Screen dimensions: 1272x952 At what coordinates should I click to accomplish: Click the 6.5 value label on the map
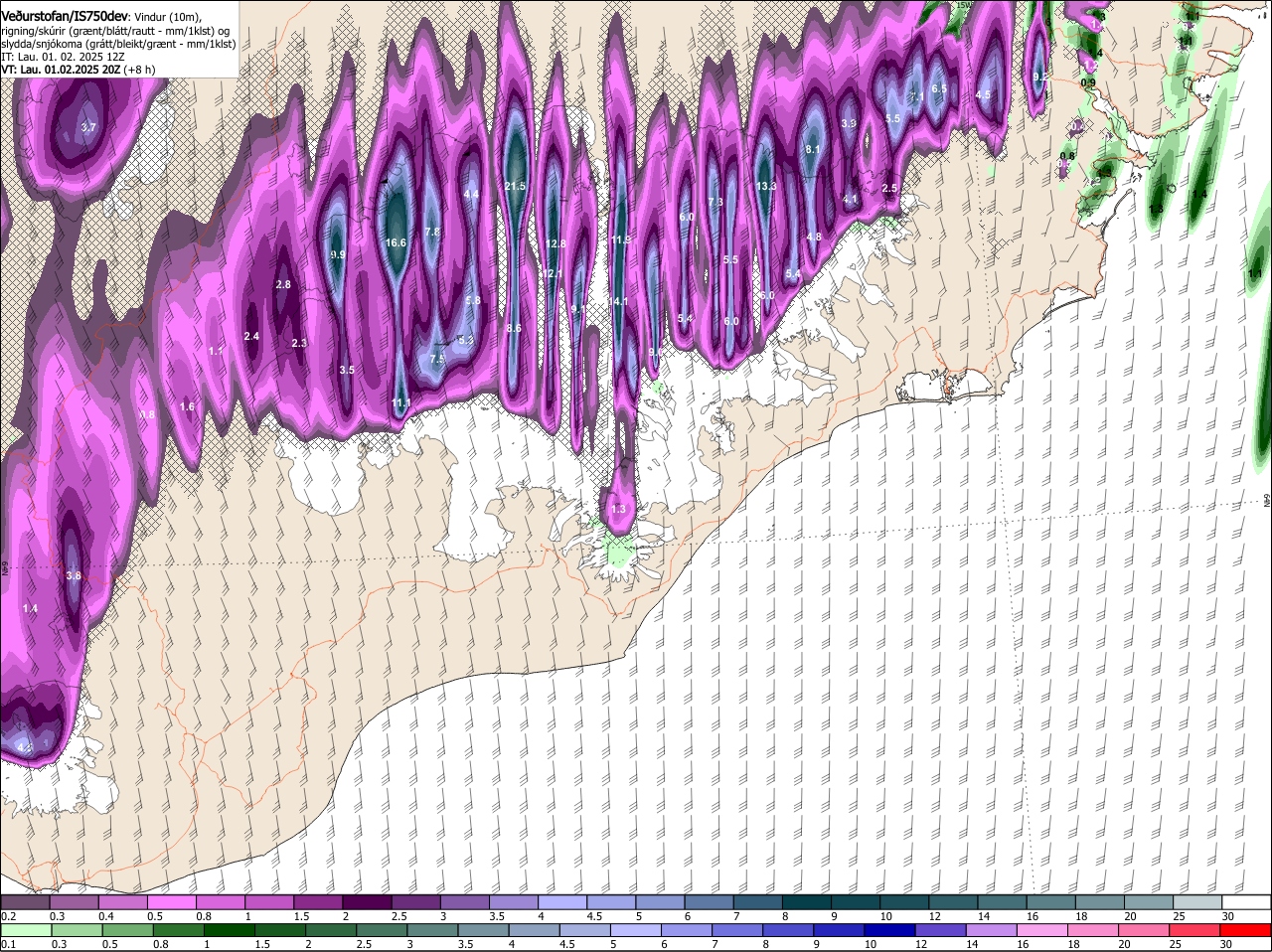tap(939, 88)
